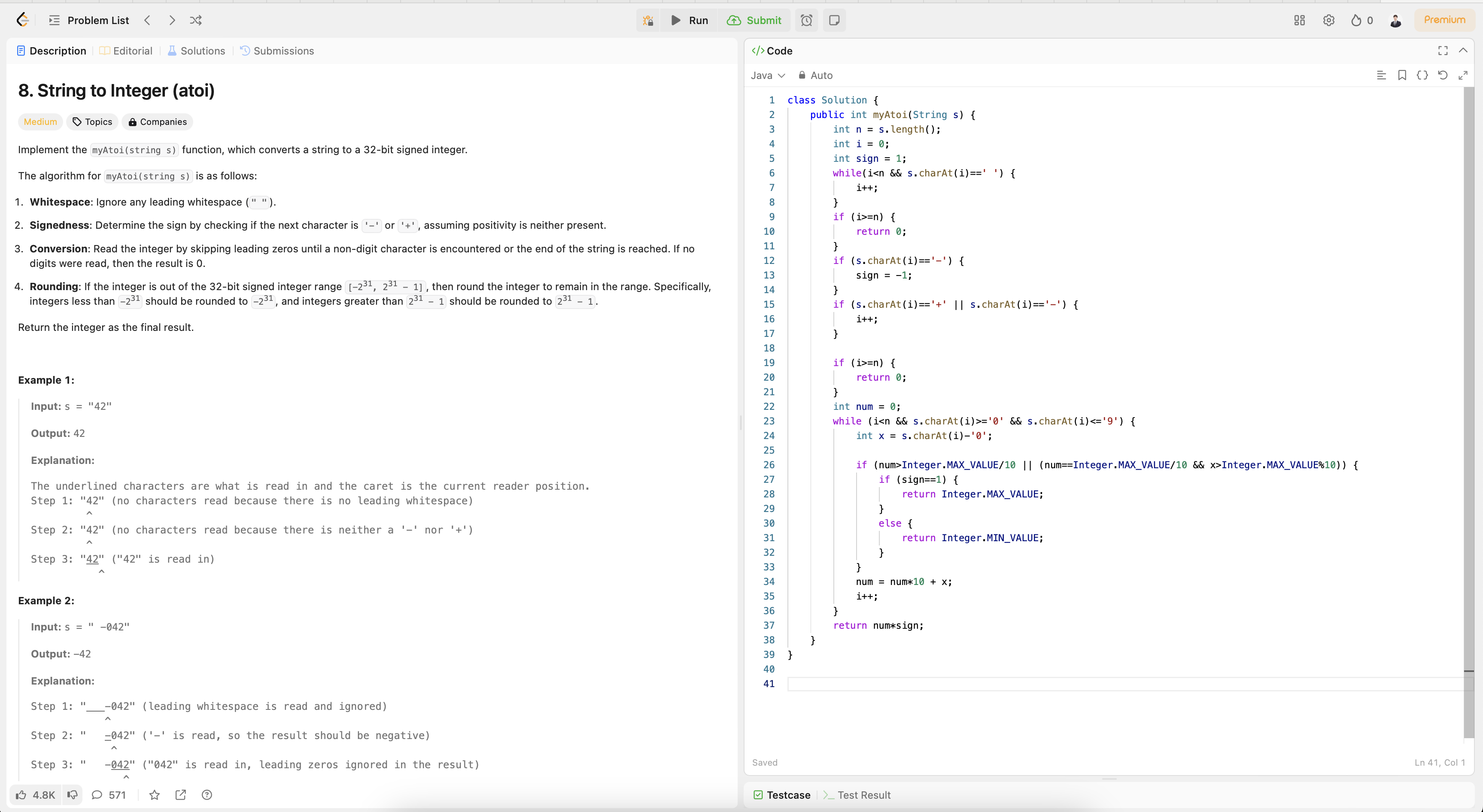This screenshot has width=1483, height=812.
Task: Click the Medium difficulty tag
Action: 40,121
